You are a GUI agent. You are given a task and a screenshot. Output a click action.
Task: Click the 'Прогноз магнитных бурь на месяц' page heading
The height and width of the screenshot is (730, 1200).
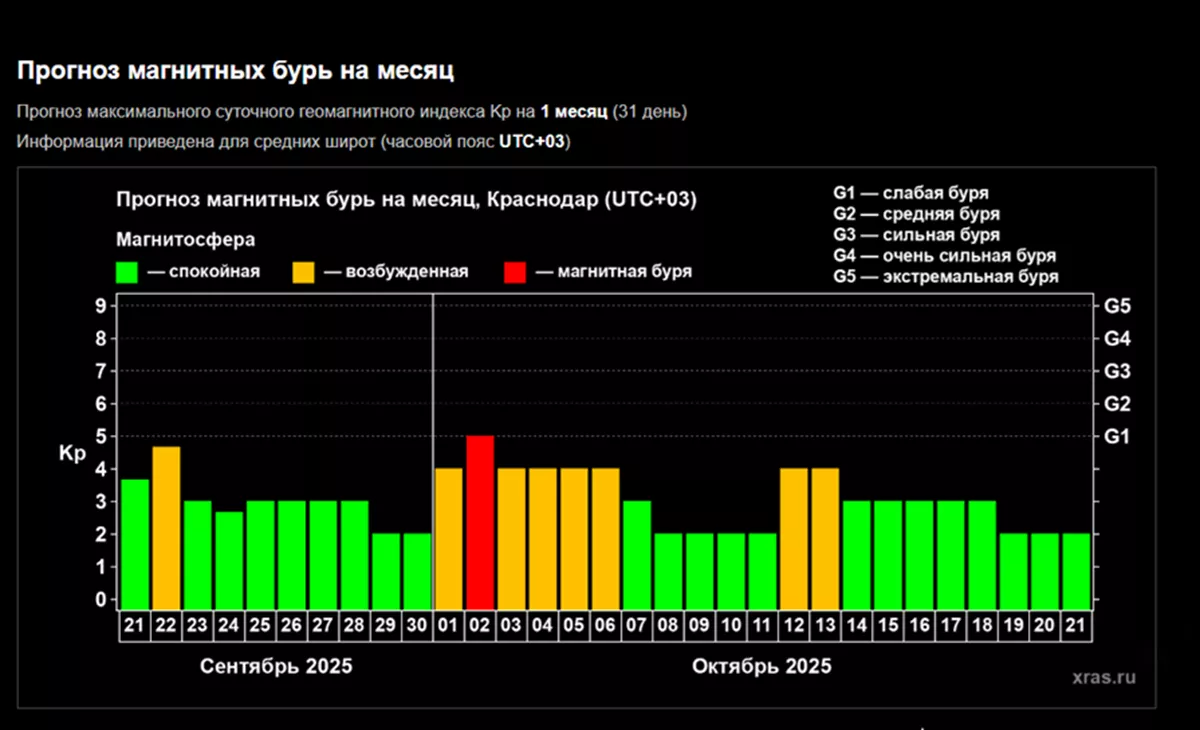(236, 71)
